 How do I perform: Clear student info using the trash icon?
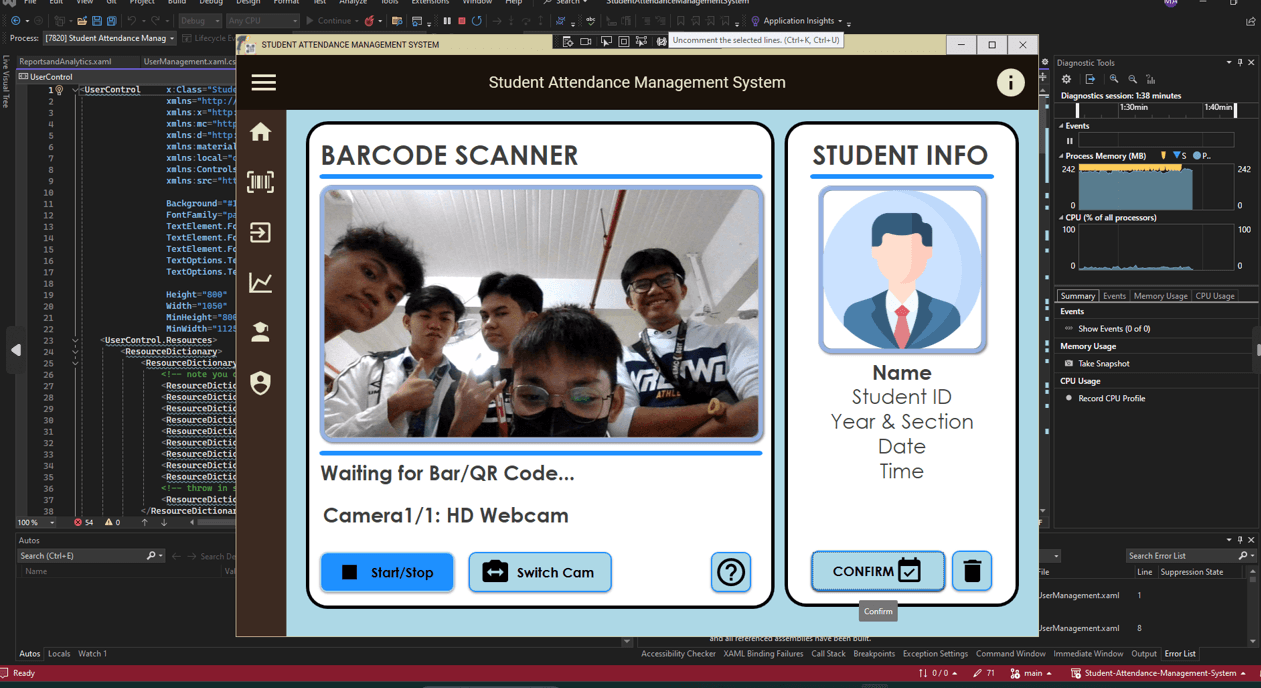(x=971, y=571)
